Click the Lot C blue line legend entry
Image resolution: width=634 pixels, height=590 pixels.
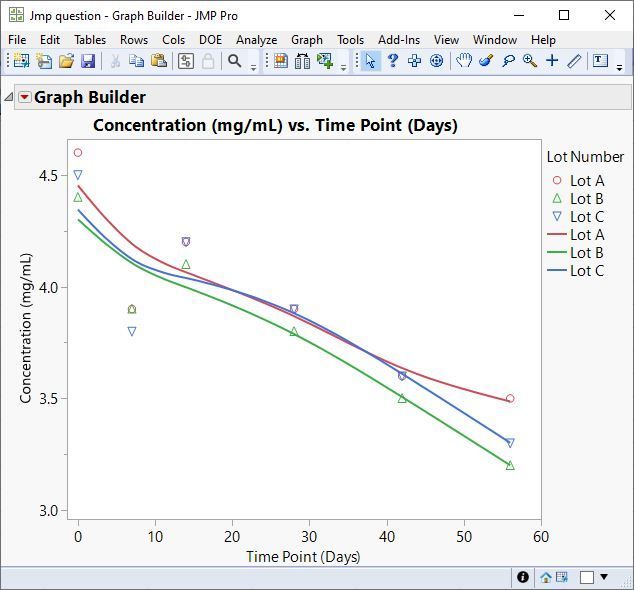[x=576, y=271]
